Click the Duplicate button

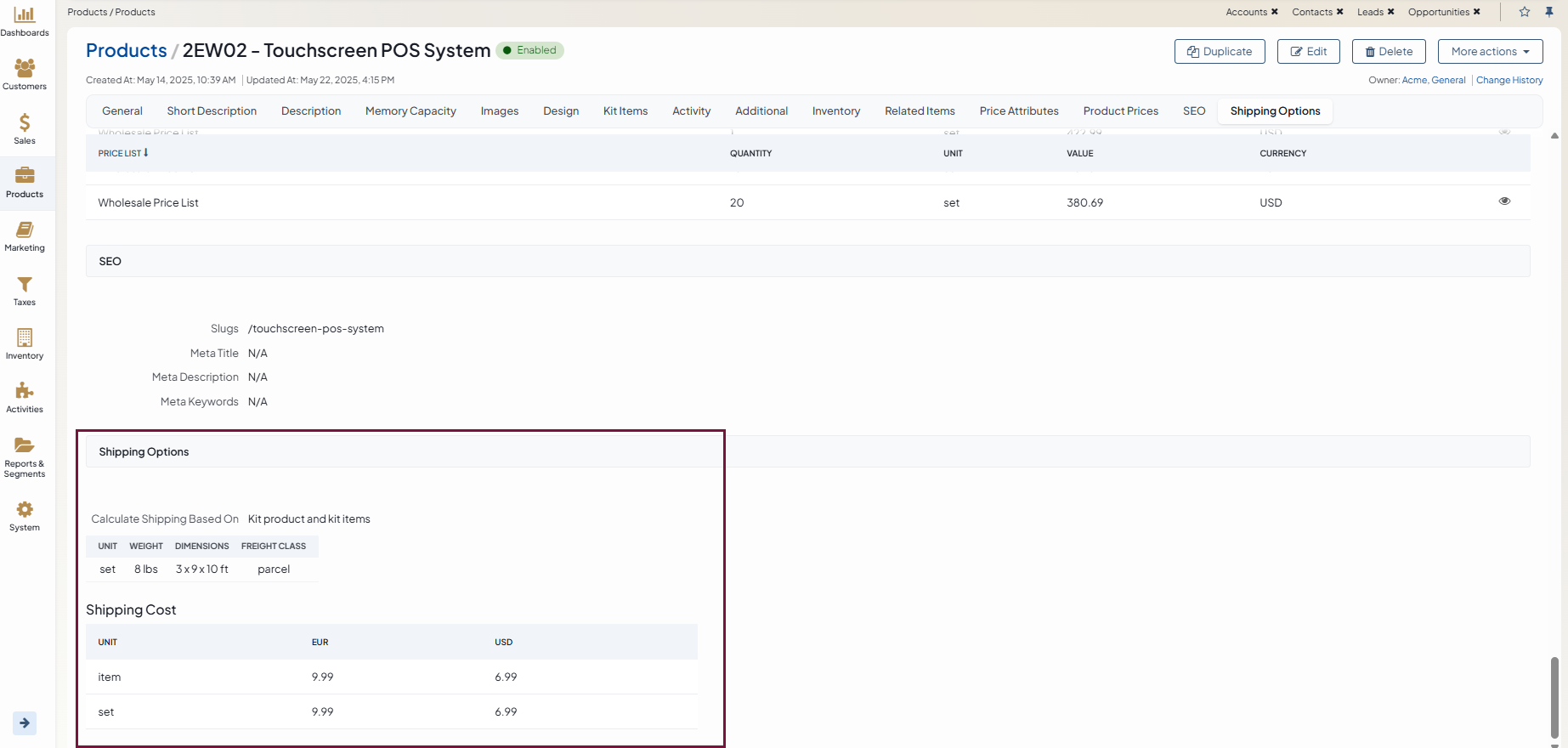click(x=1220, y=52)
